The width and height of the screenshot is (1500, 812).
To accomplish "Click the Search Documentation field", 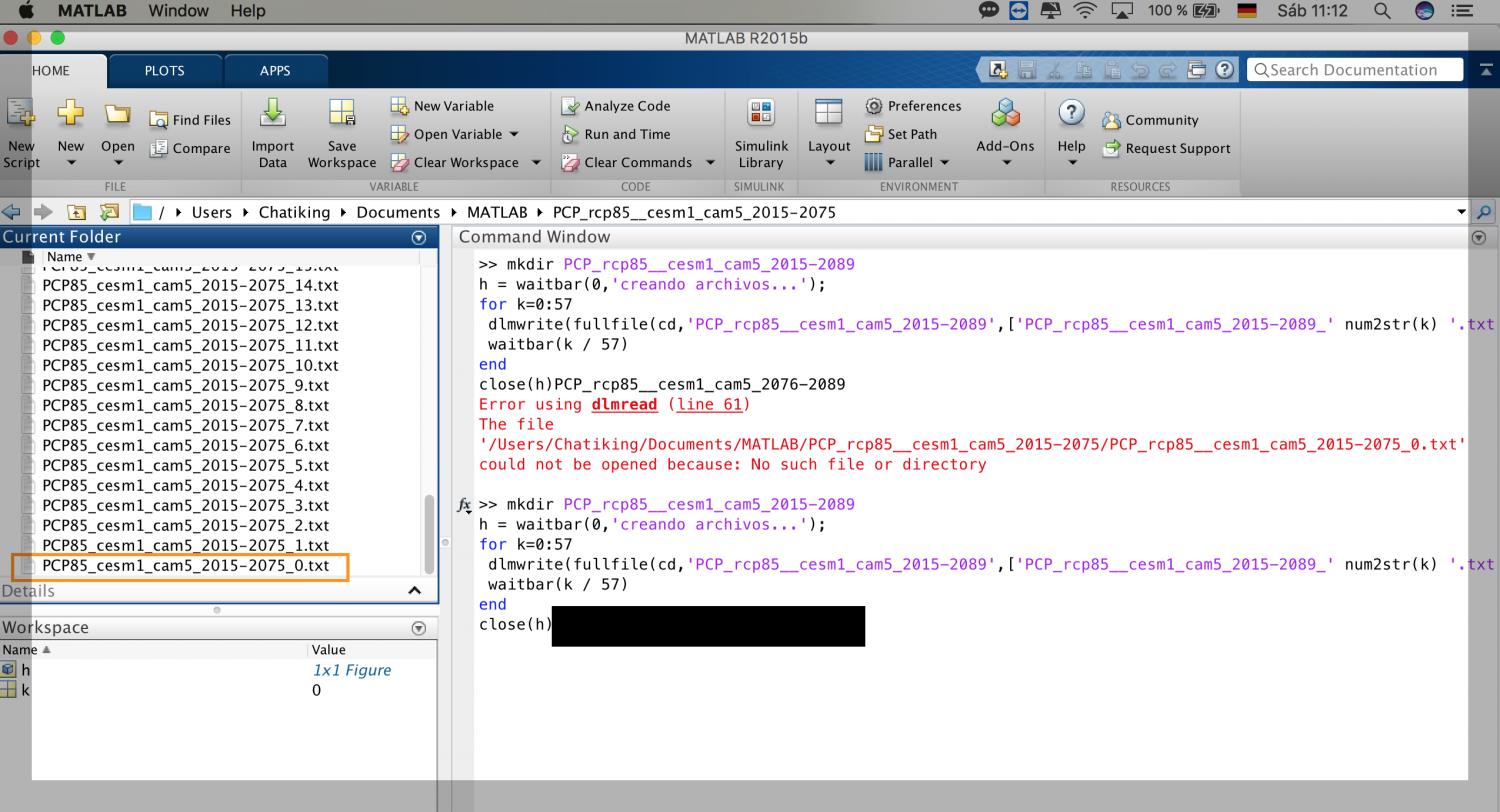I will [x=1355, y=70].
